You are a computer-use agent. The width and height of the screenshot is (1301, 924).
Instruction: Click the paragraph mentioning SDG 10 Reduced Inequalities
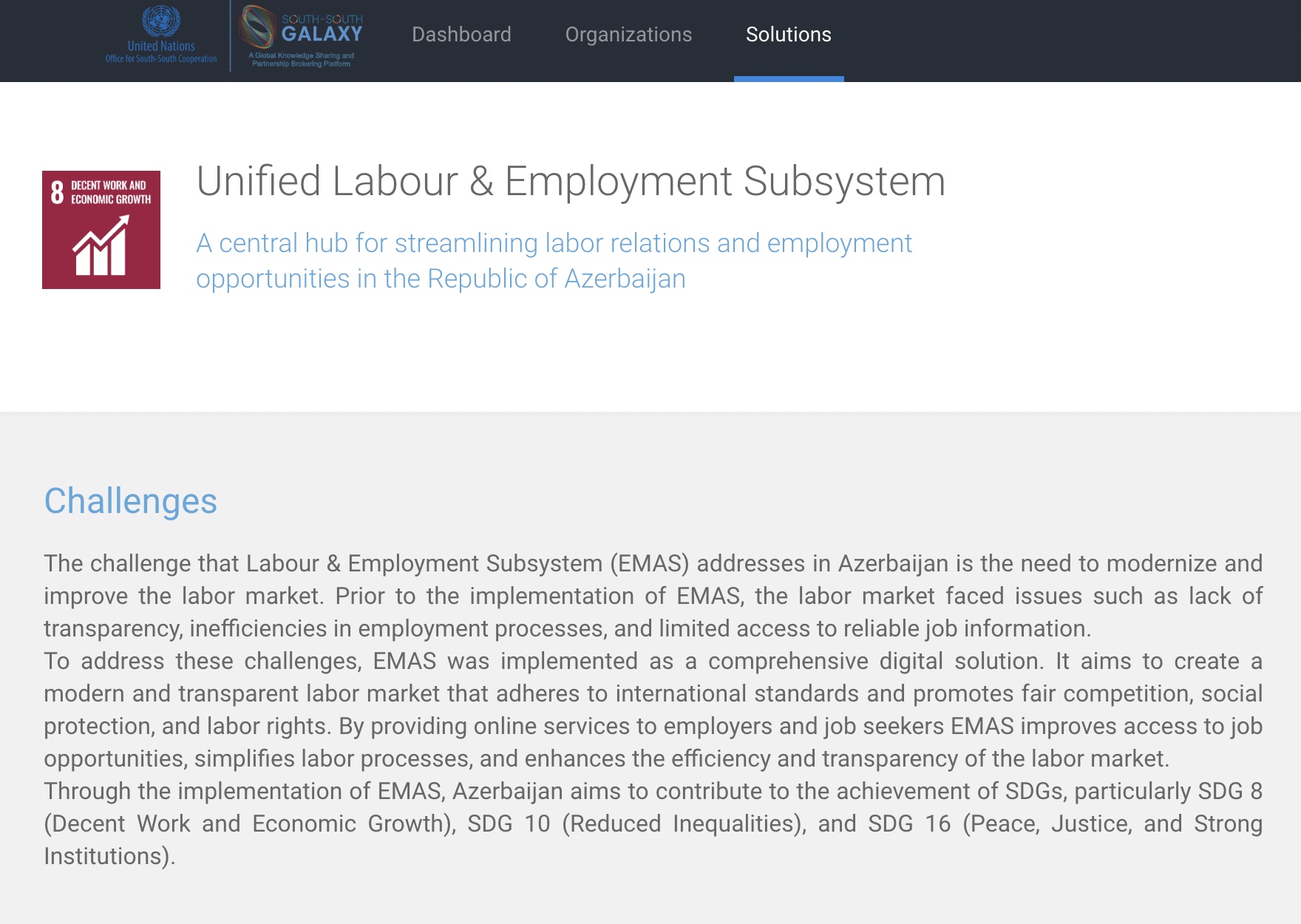pyautogui.click(x=653, y=823)
